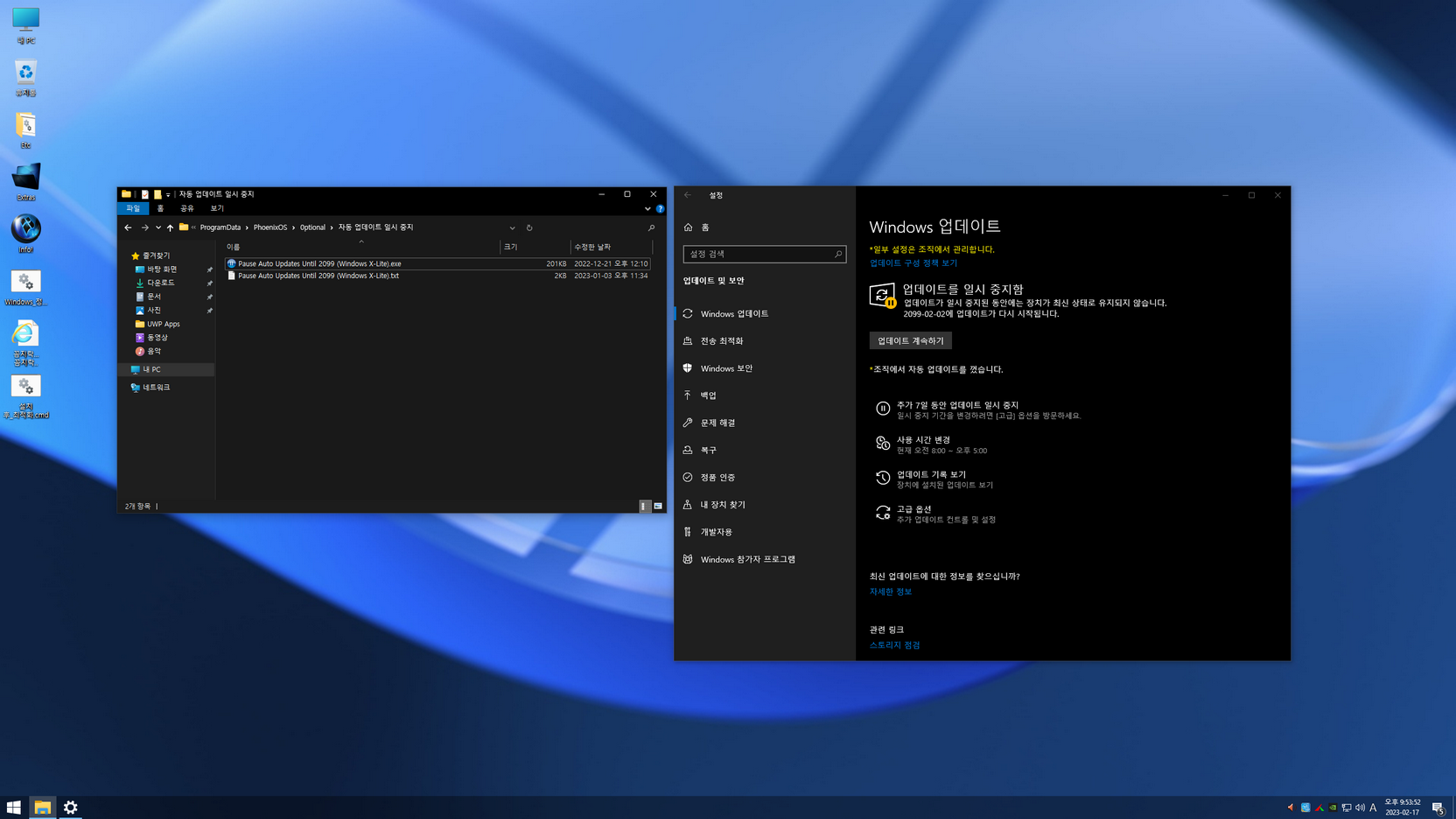1456x819 pixels.
Task: Open Quick Access Toolbar customize dropdown
Action: [x=168, y=194]
